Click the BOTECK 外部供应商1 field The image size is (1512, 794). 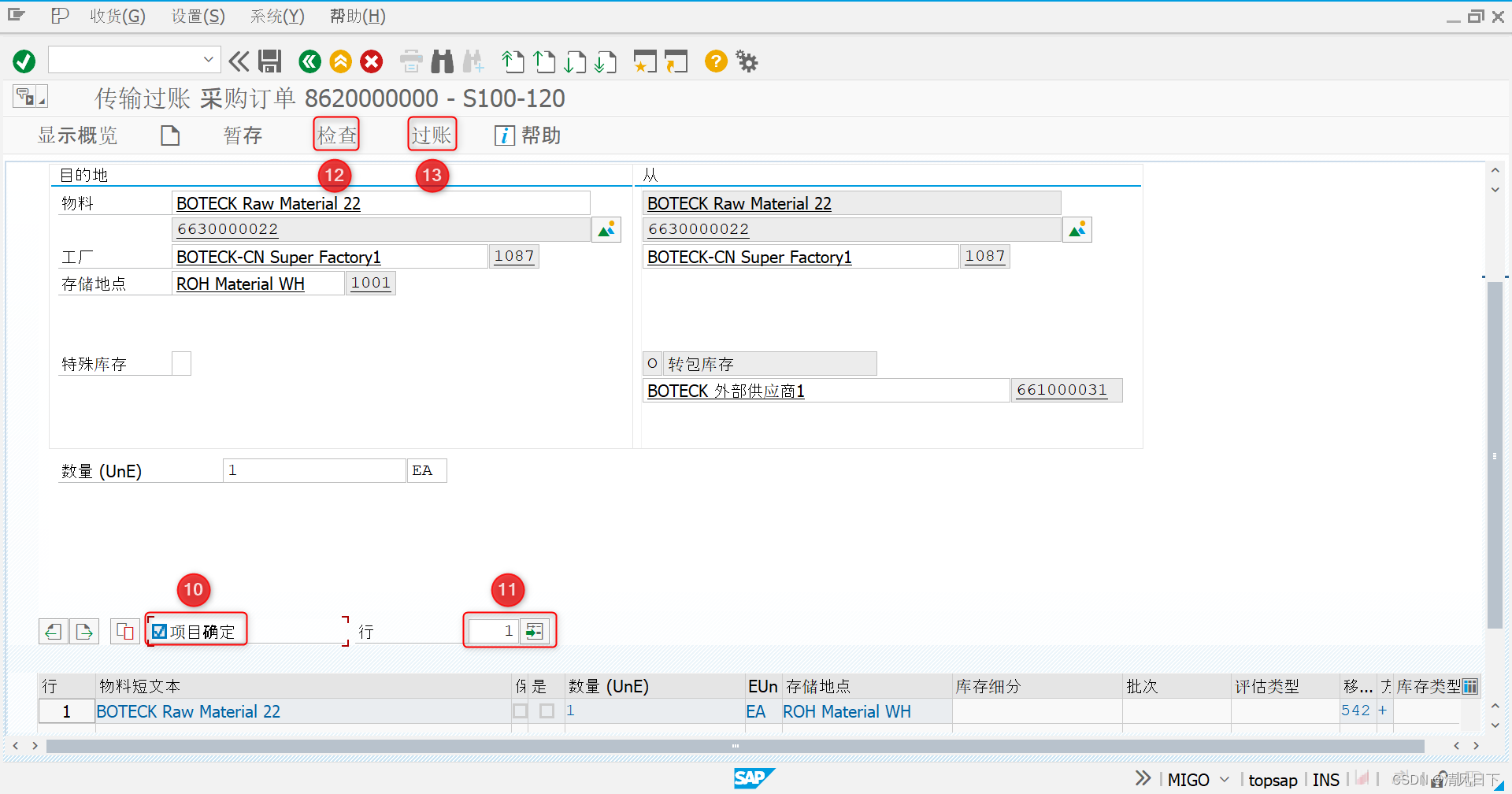click(826, 391)
